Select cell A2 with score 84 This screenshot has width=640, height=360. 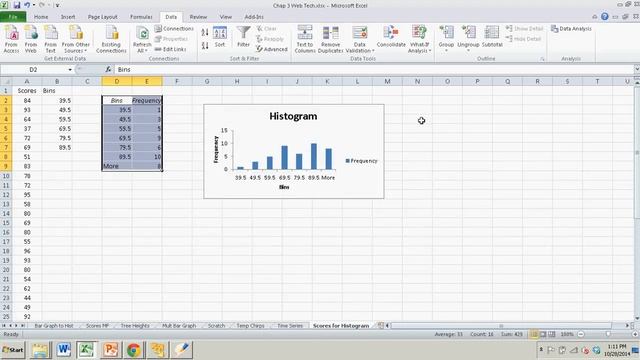pos(27,100)
